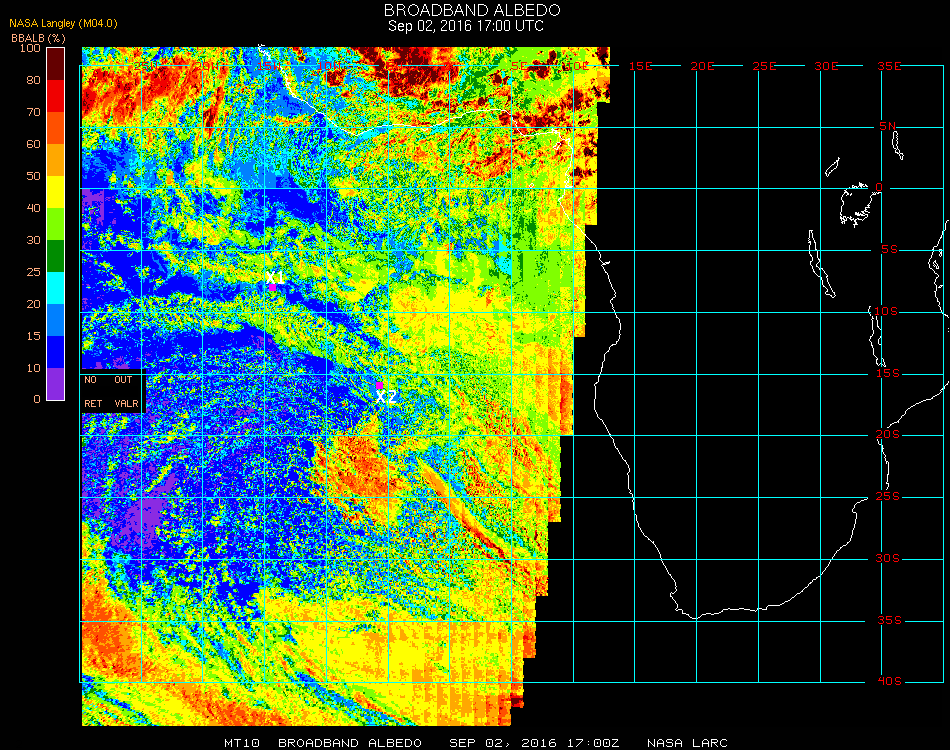Click the '30E' longitude label

click(826, 66)
